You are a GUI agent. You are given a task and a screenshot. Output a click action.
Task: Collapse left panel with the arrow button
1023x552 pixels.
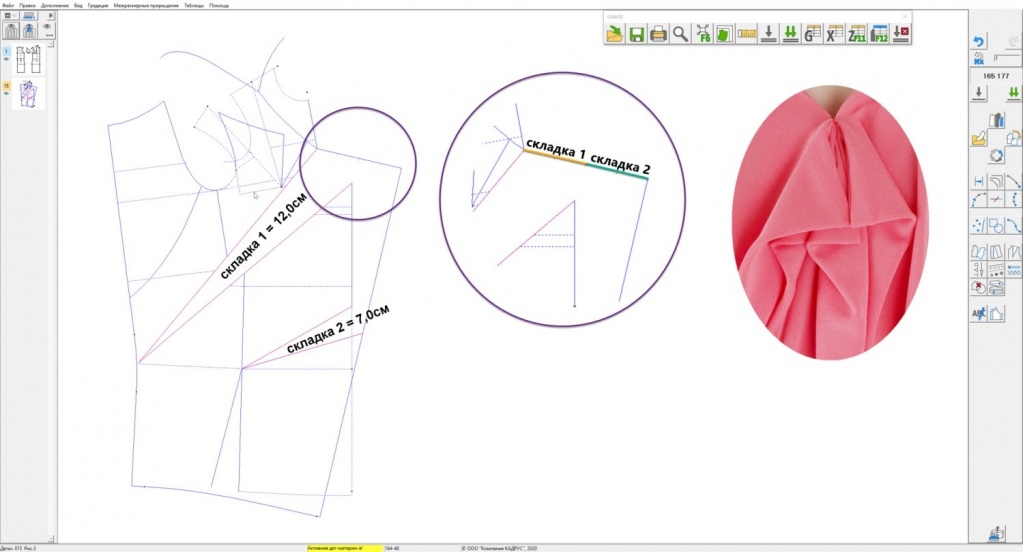click(x=51, y=15)
